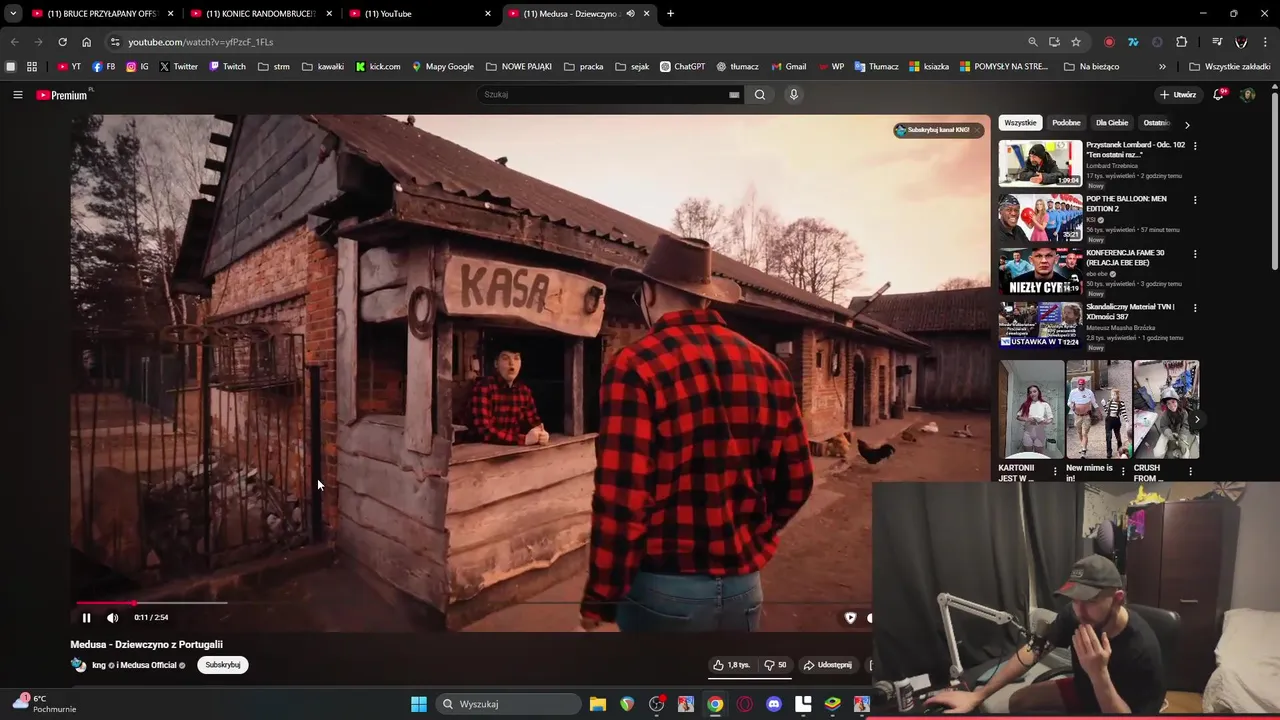The image size is (1280, 720).
Task: Open the weather widget showing 6°C
Action: click(45, 704)
